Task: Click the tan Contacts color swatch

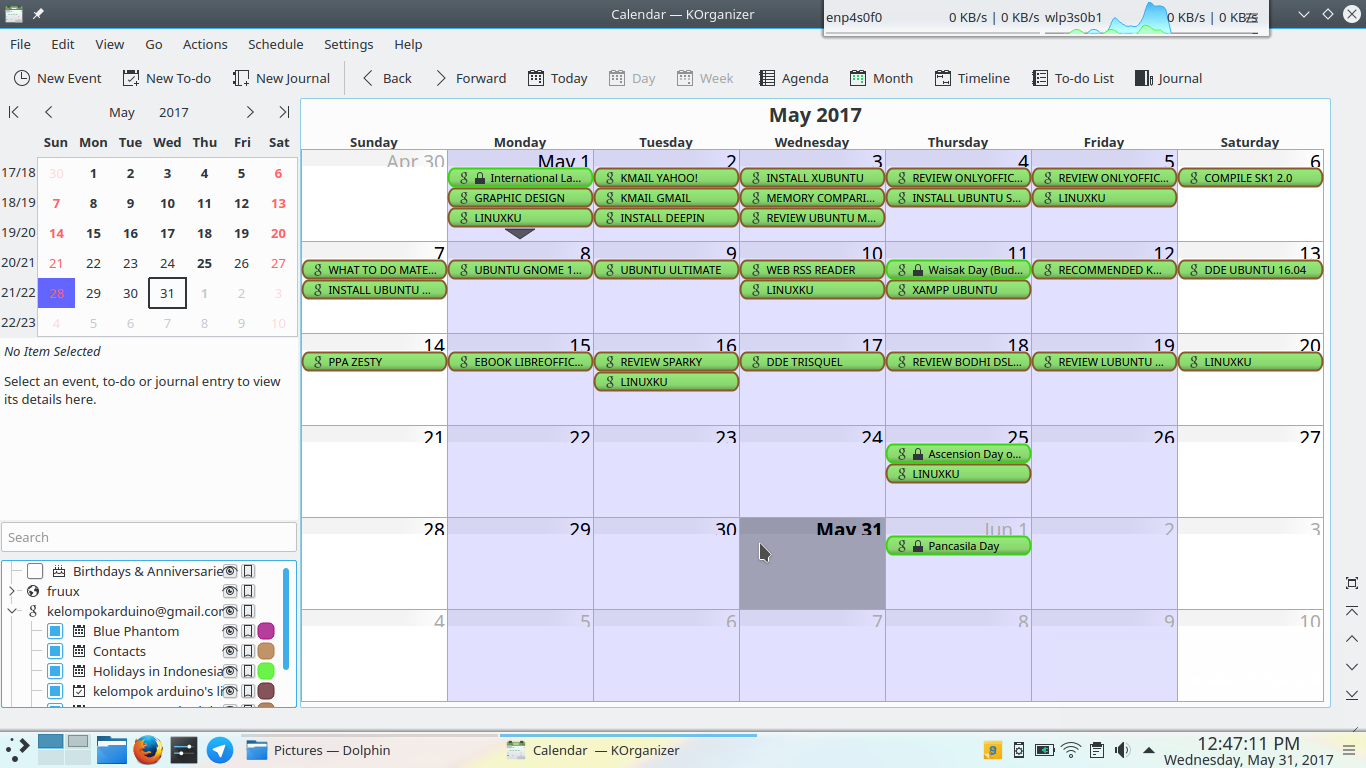Action: 266,651
